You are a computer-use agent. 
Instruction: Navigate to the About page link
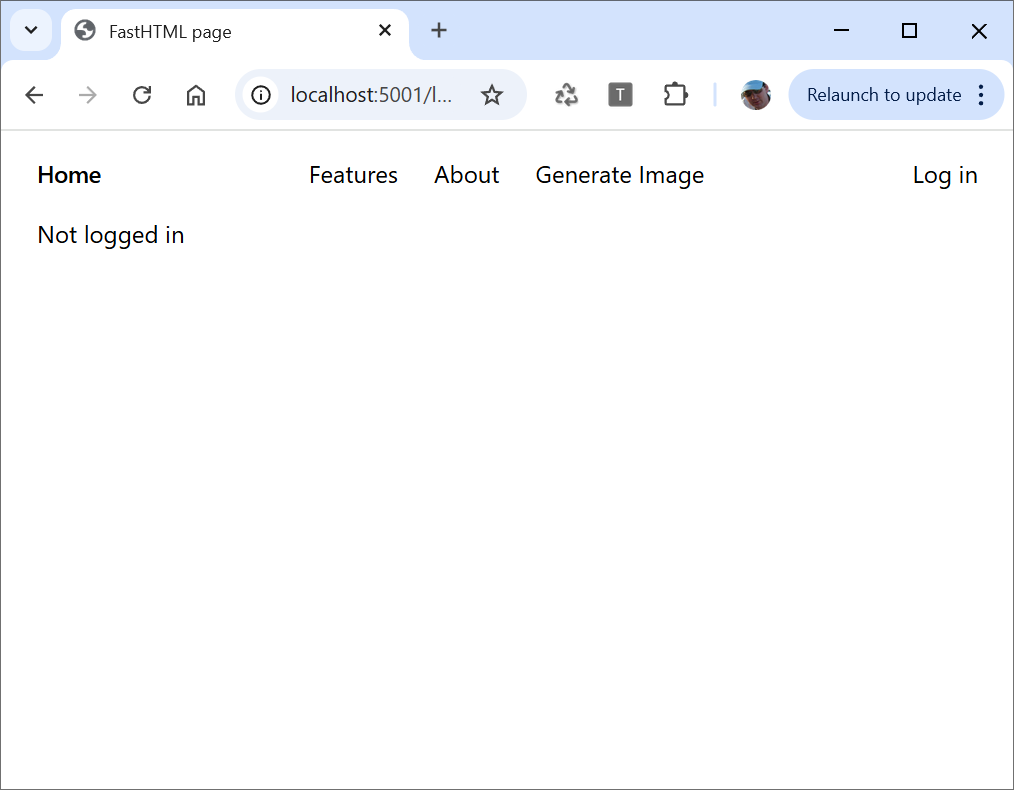coord(466,175)
